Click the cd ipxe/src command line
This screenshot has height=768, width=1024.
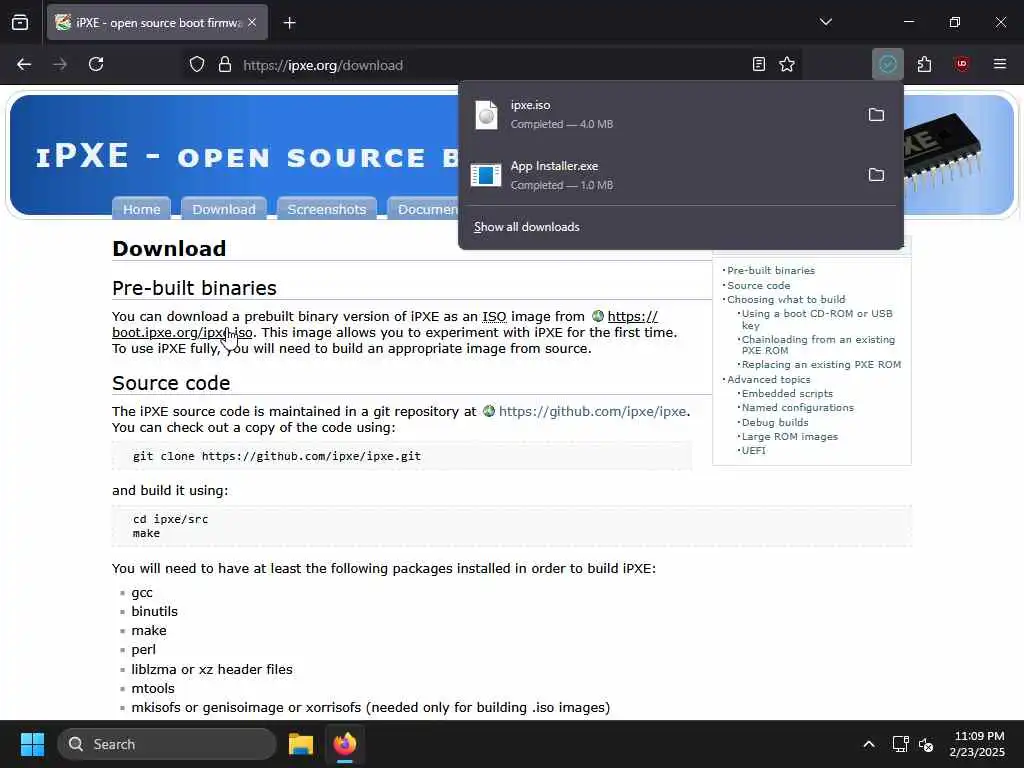tap(170, 519)
